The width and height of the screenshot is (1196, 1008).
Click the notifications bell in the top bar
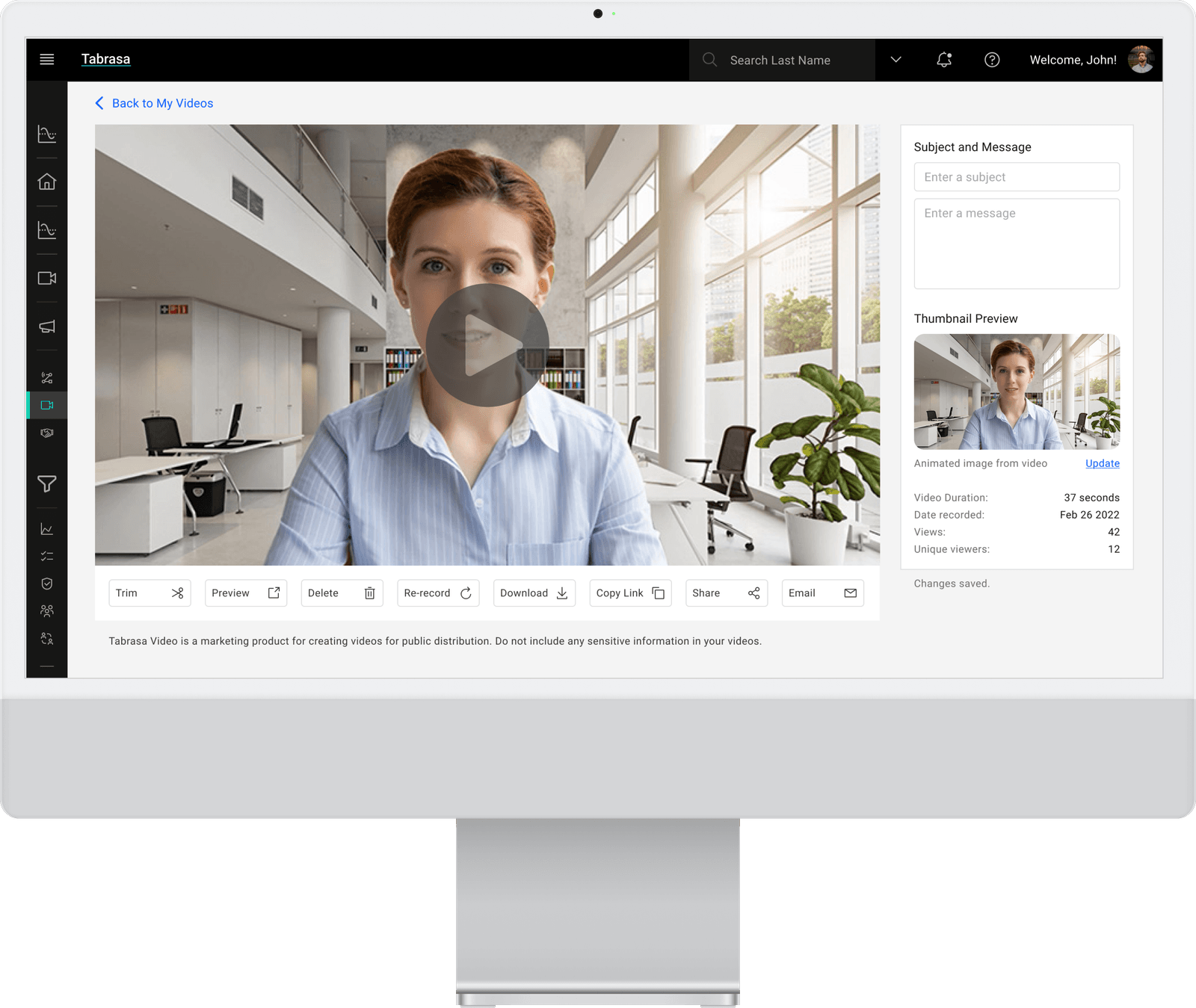(x=943, y=60)
